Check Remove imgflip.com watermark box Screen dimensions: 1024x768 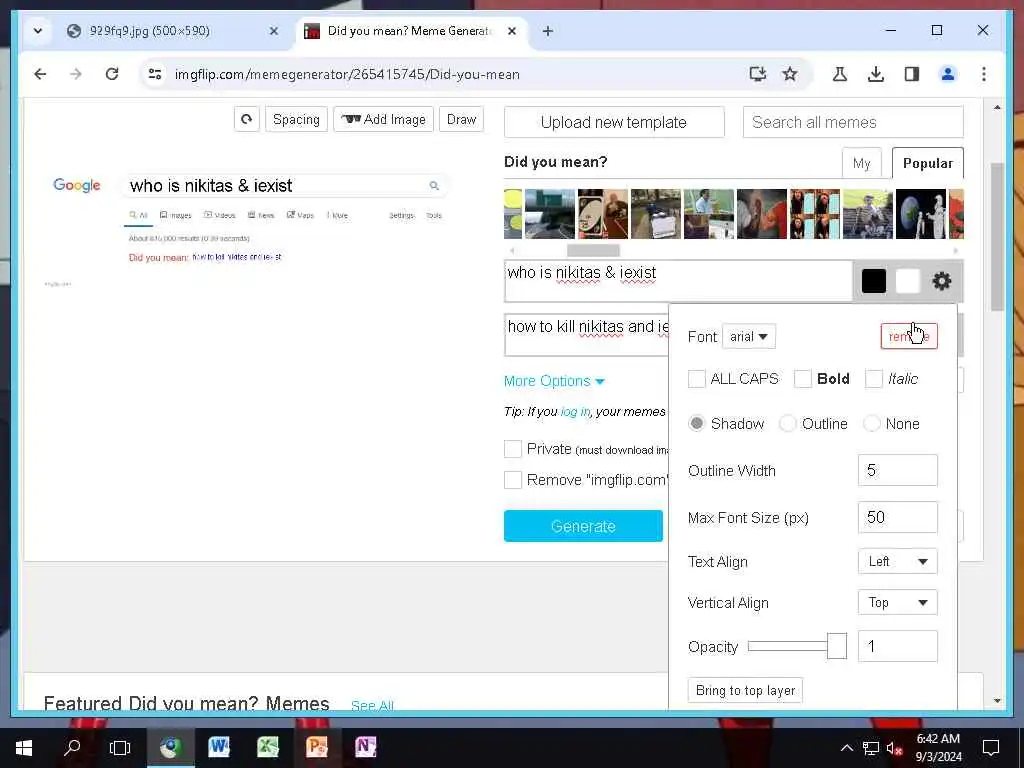(513, 480)
